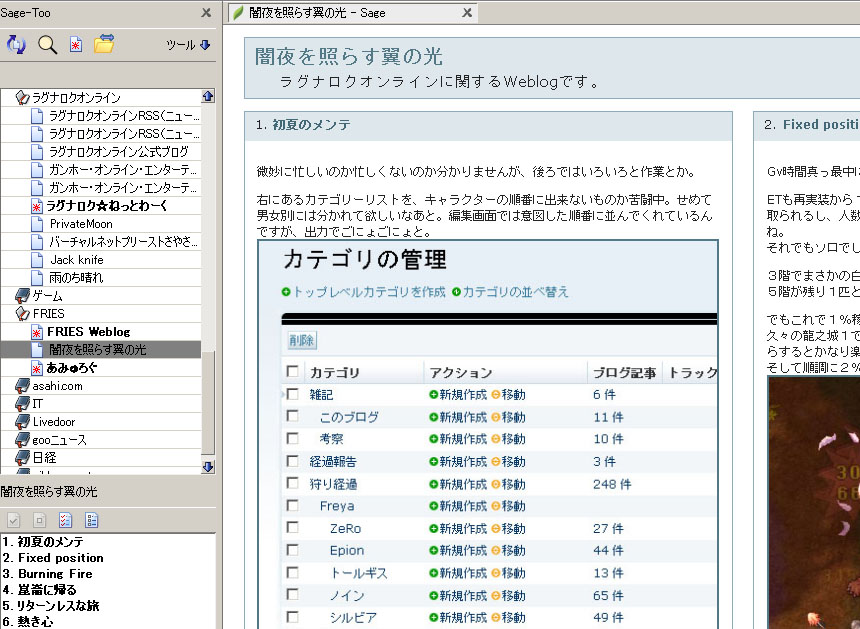Screen dimensions: 860x629
Task: Click the feed tree scrollbar down arrow
Action: click(208, 467)
